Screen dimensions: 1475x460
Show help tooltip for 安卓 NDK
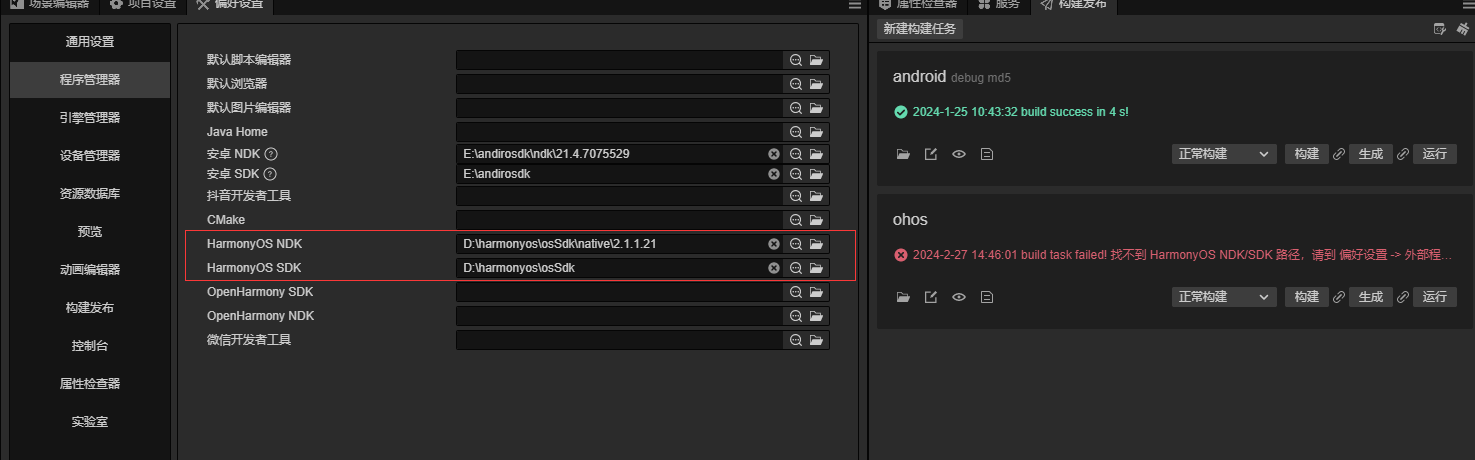(x=270, y=154)
